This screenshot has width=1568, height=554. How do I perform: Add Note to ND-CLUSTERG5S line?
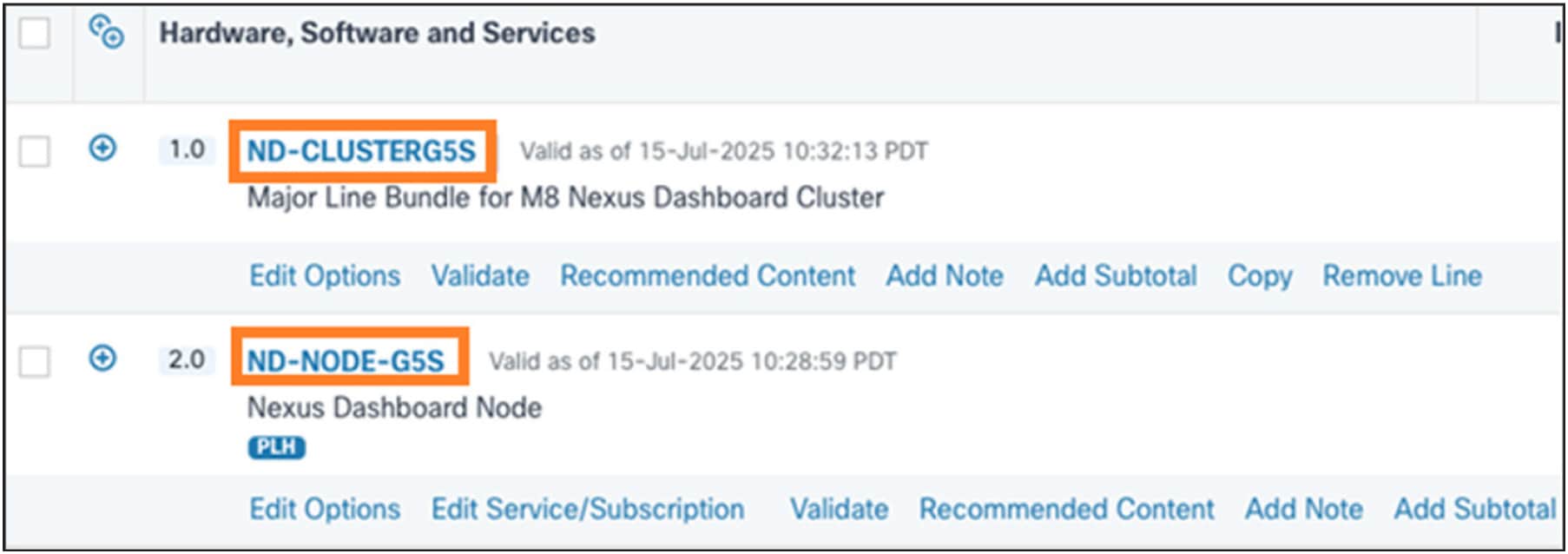(x=945, y=276)
